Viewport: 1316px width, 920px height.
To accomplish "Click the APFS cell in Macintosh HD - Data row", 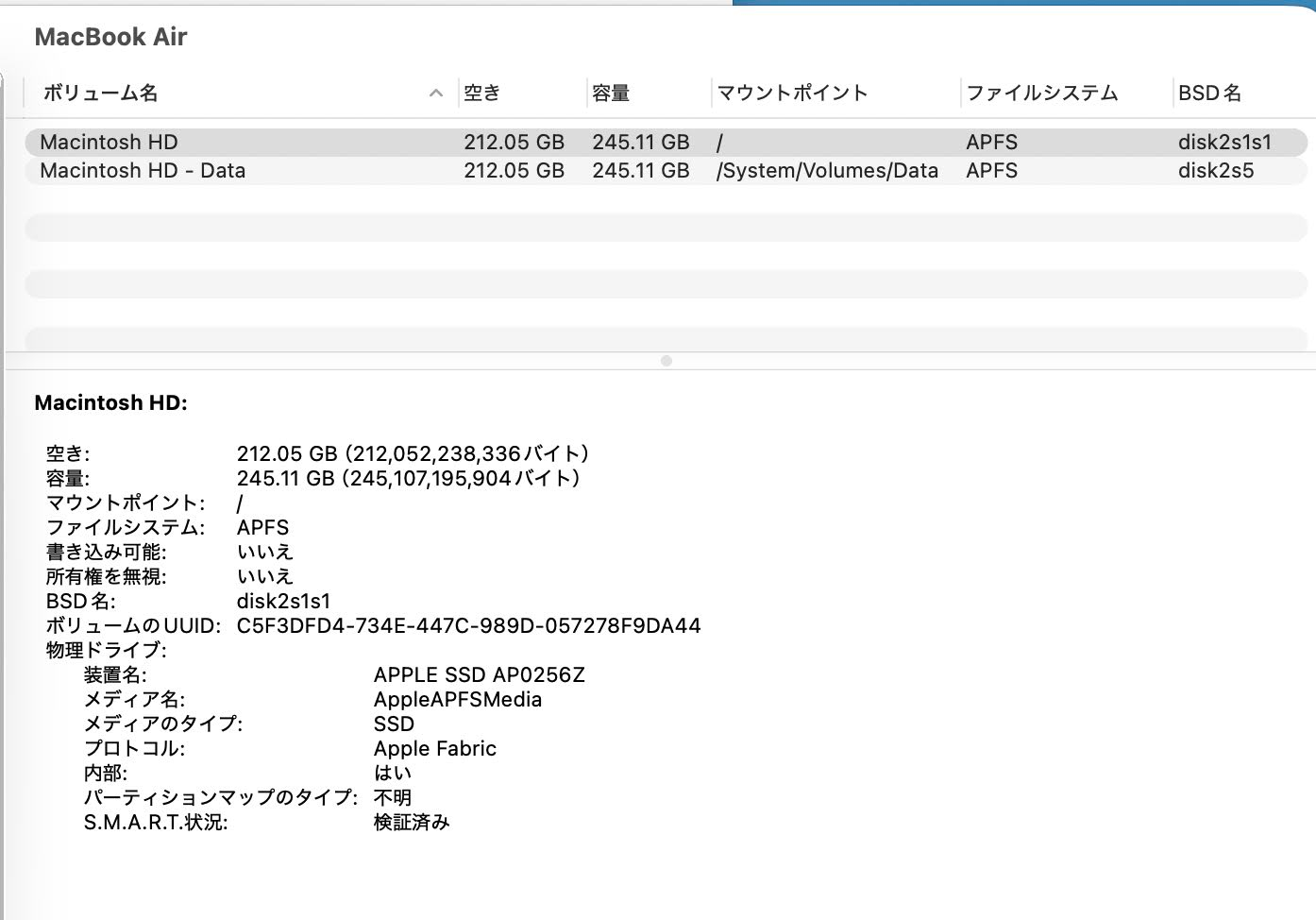I will pyautogui.click(x=991, y=170).
